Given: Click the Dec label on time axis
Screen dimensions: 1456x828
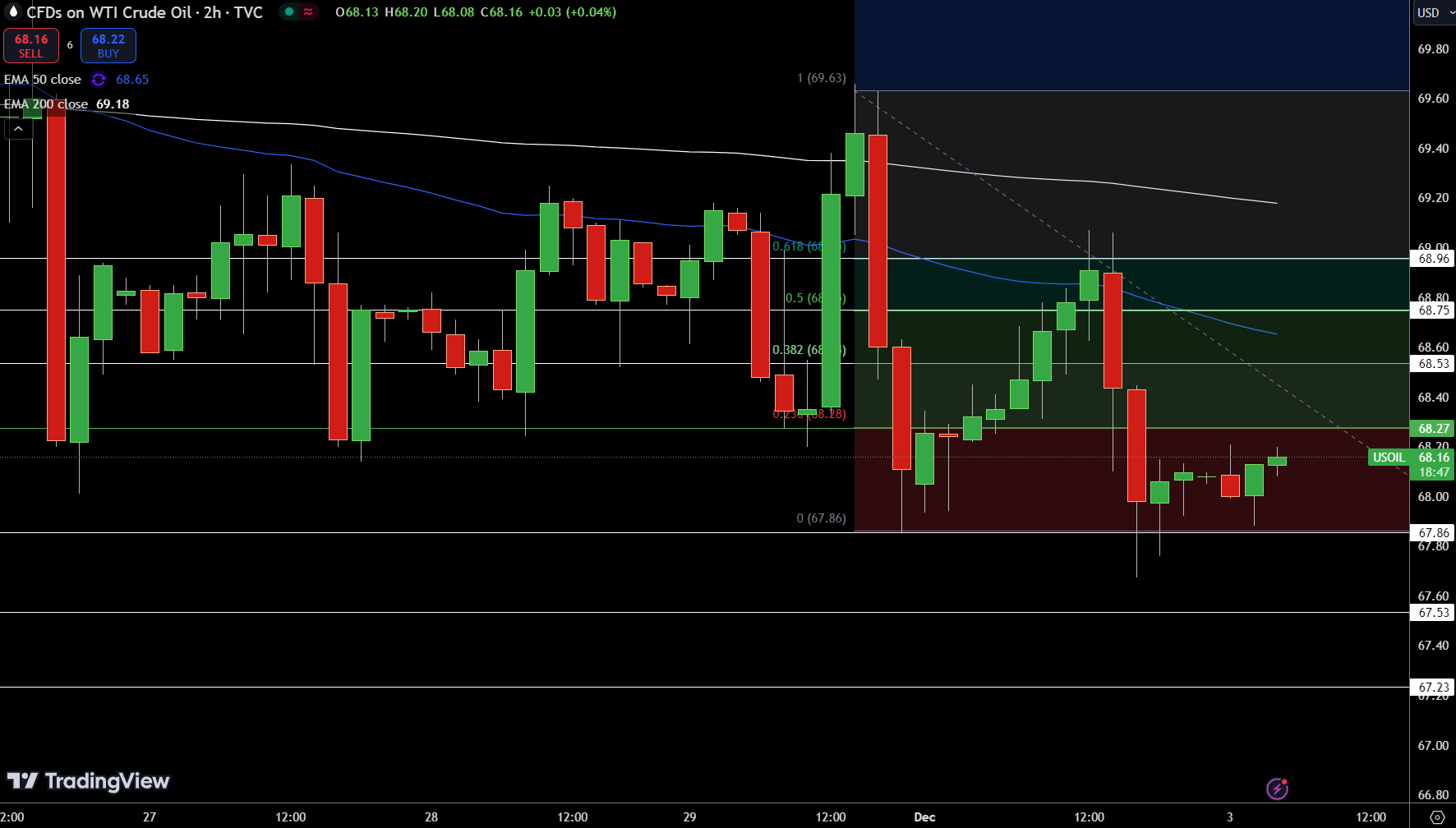Looking at the screenshot, I should [x=924, y=817].
